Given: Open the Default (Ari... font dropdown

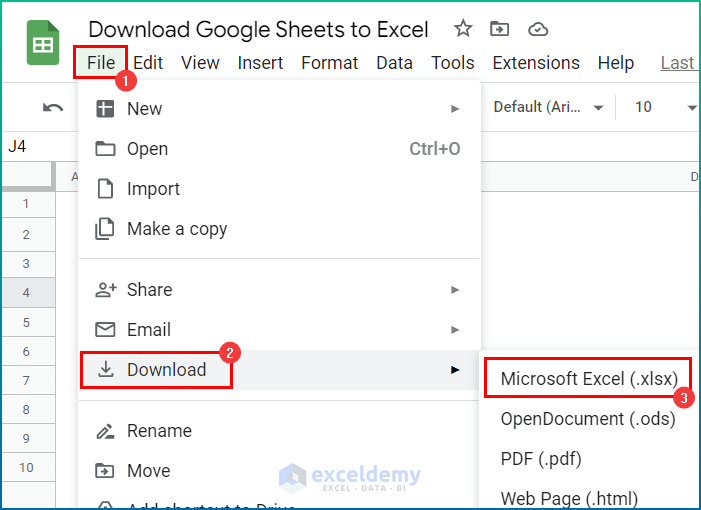Looking at the screenshot, I should (548, 107).
